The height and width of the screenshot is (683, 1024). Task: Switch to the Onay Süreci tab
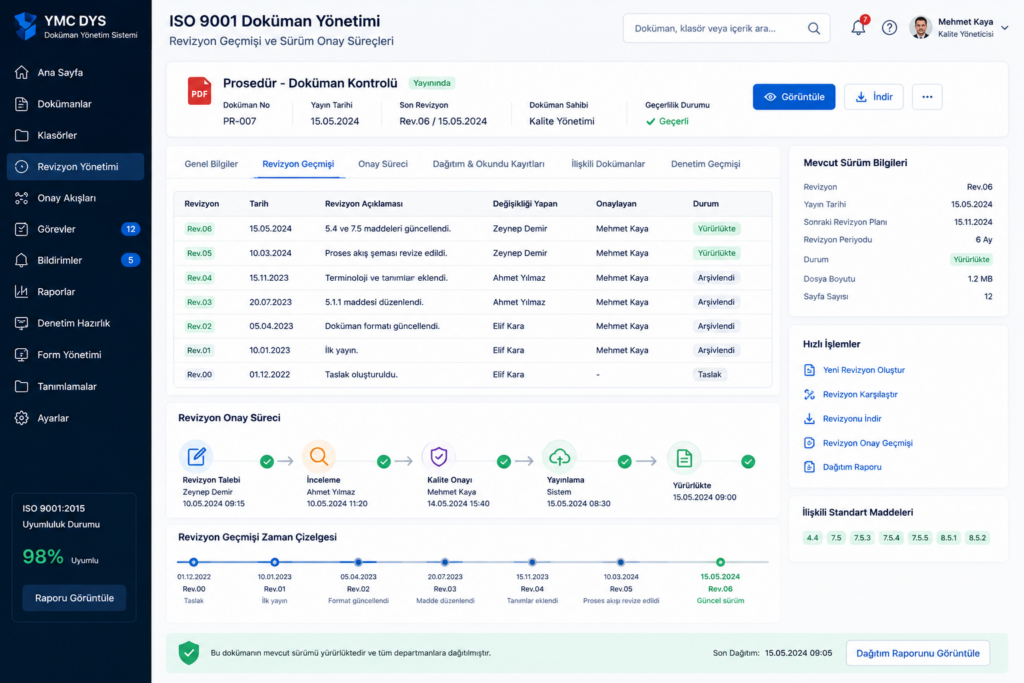tap(383, 164)
